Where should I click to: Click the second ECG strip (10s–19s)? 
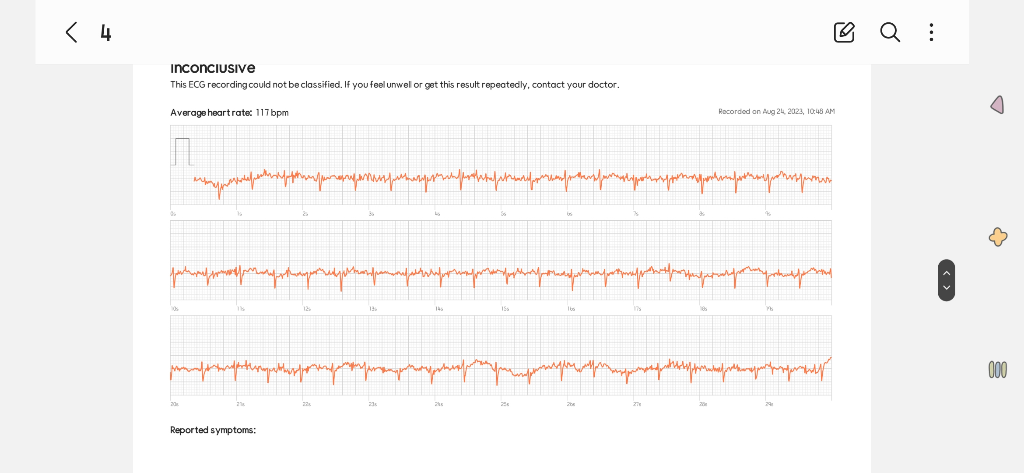501,262
